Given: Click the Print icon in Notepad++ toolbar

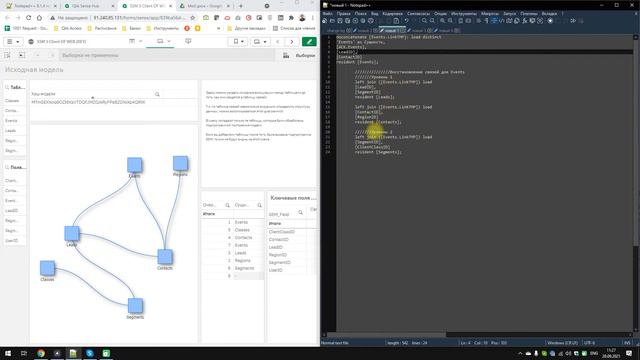Looking at the screenshot, I should (371, 21).
